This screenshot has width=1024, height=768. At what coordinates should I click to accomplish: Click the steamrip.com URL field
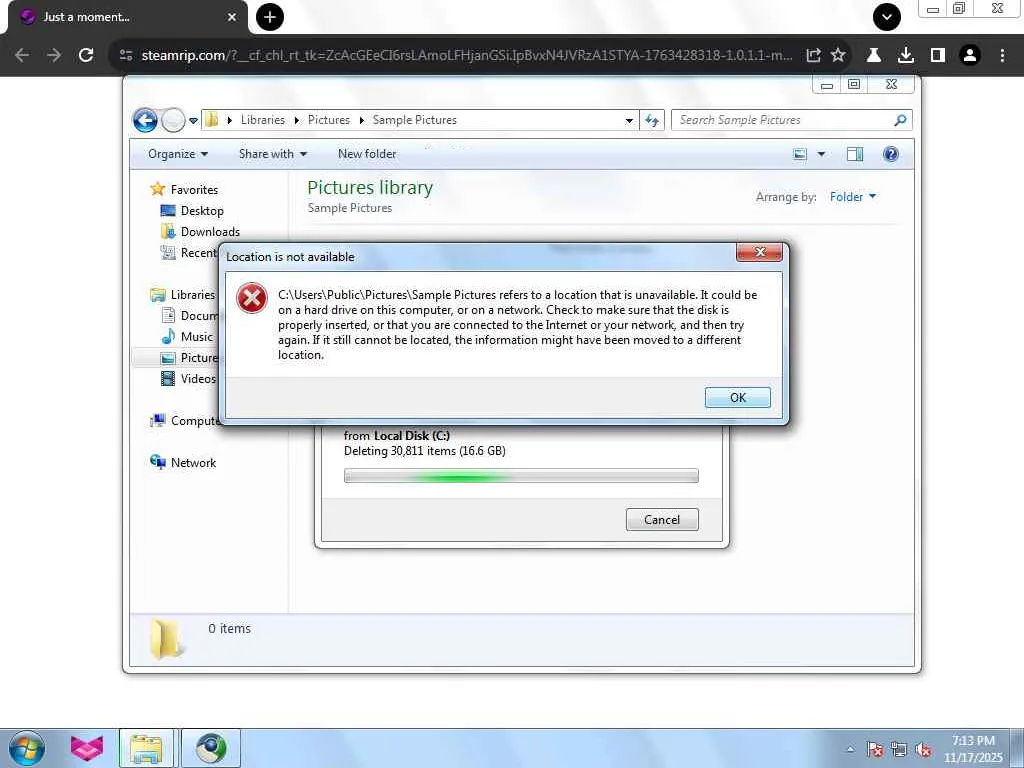467,56
